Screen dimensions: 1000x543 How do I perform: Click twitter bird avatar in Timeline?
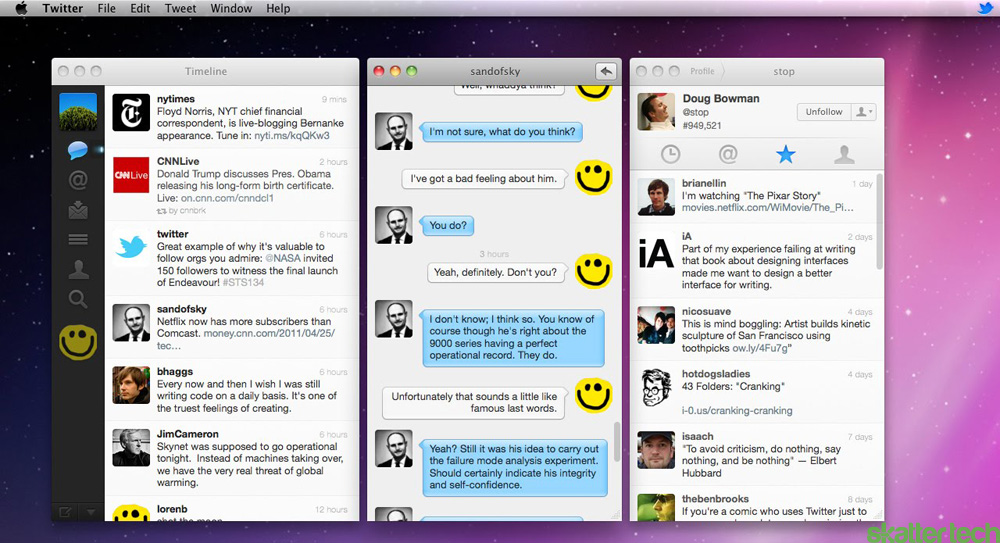point(131,248)
